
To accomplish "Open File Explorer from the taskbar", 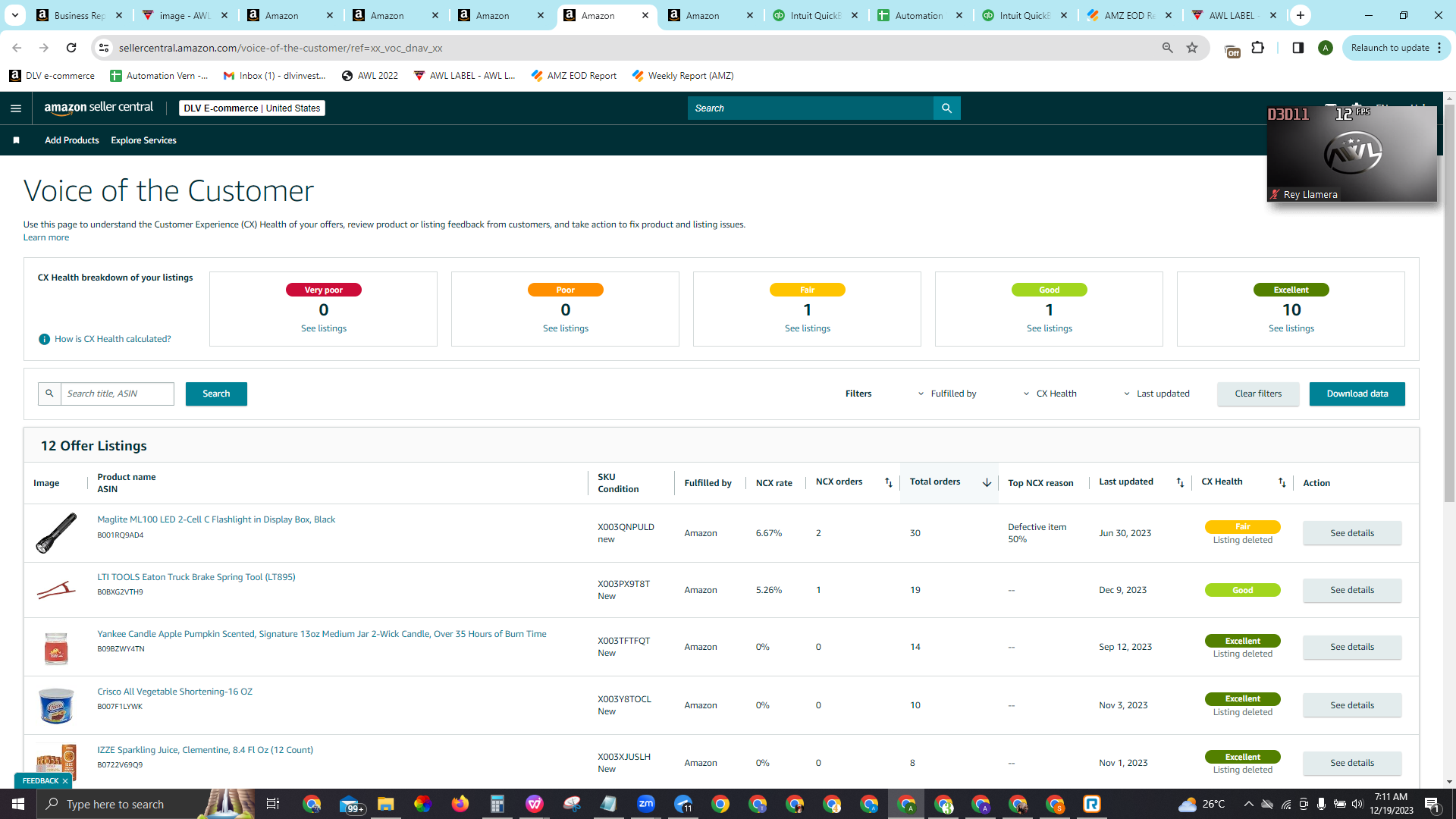I will [386, 804].
